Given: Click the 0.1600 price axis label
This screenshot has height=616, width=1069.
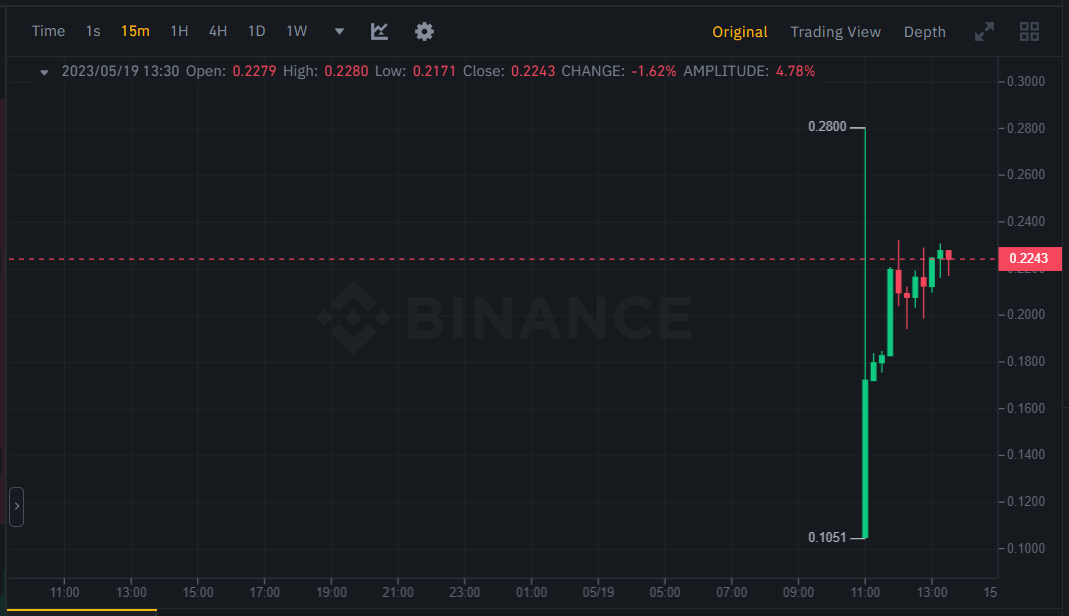Looking at the screenshot, I should pos(1026,408).
